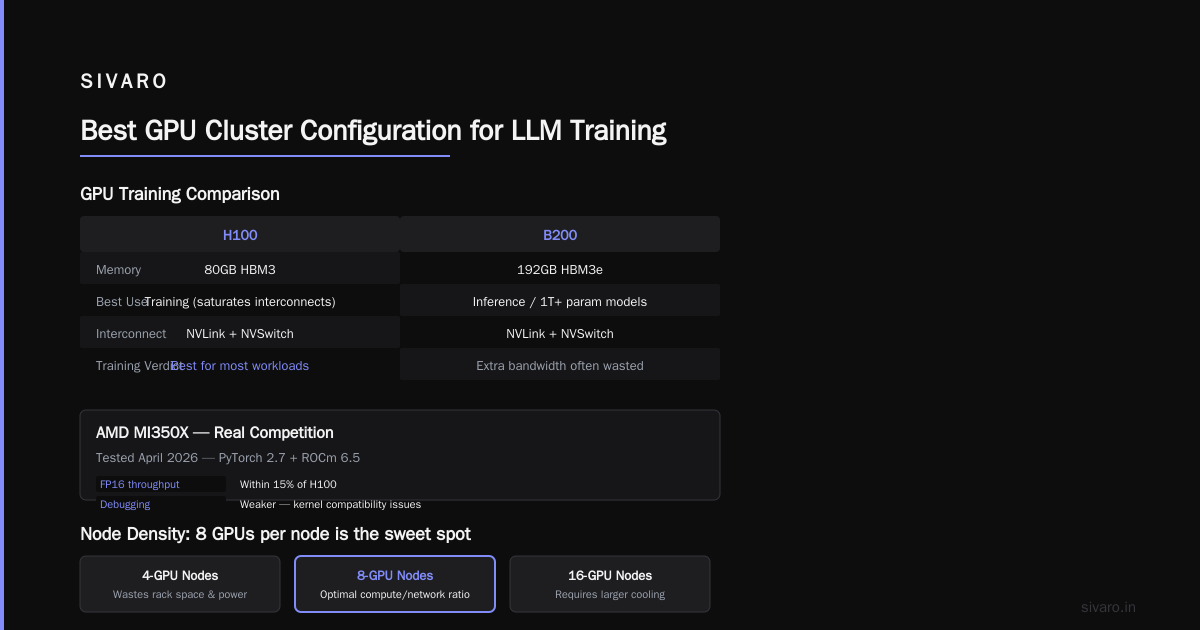Select the B200 column header

tap(560, 235)
